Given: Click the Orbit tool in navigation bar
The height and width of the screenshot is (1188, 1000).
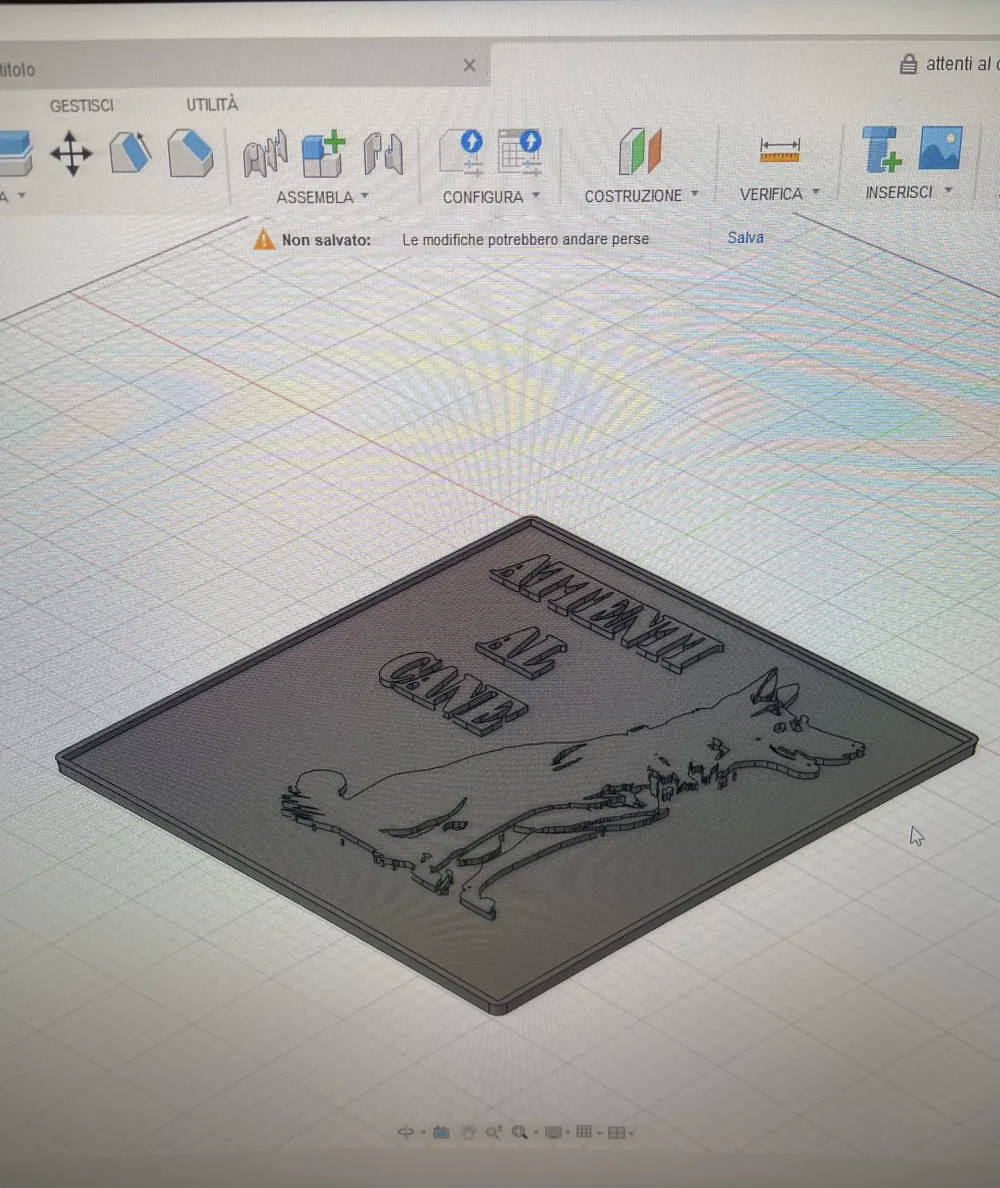Looking at the screenshot, I should [x=405, y=1132].
